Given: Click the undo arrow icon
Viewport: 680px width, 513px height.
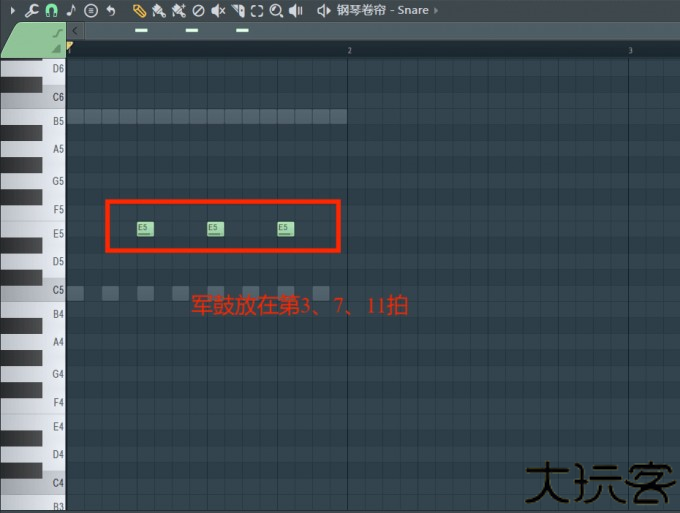Looking at the screenshot, I should [x=111, y=10].
